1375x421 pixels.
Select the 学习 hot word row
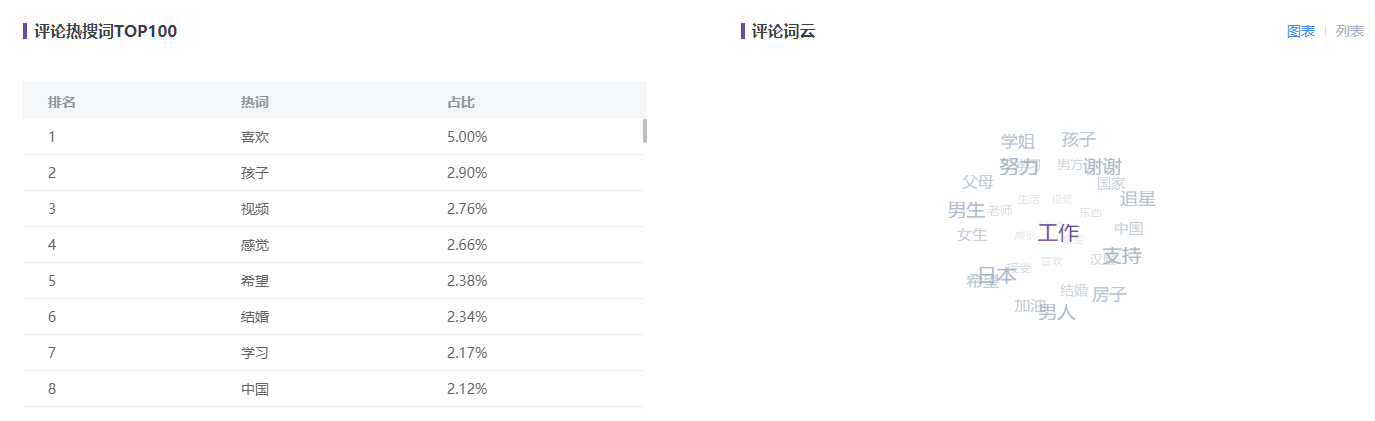[333, 353]
